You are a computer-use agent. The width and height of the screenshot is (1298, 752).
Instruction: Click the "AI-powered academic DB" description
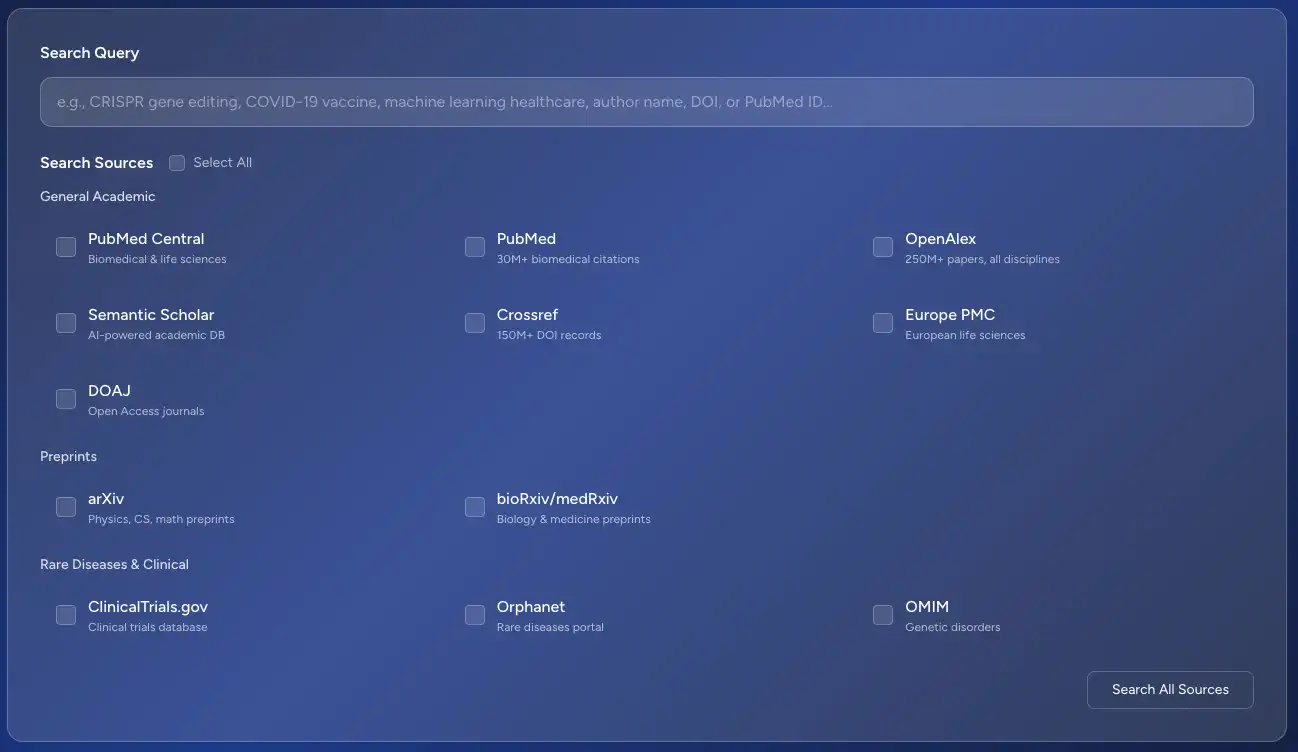(156, 336)
